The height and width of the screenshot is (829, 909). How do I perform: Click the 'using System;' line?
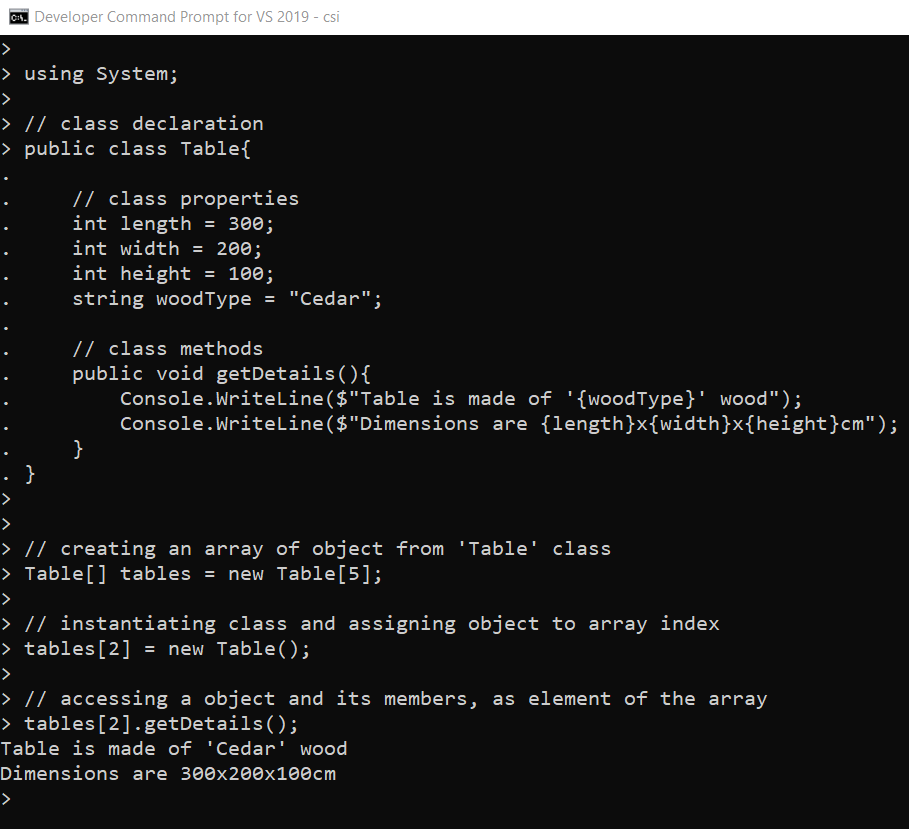pos(100,74)
